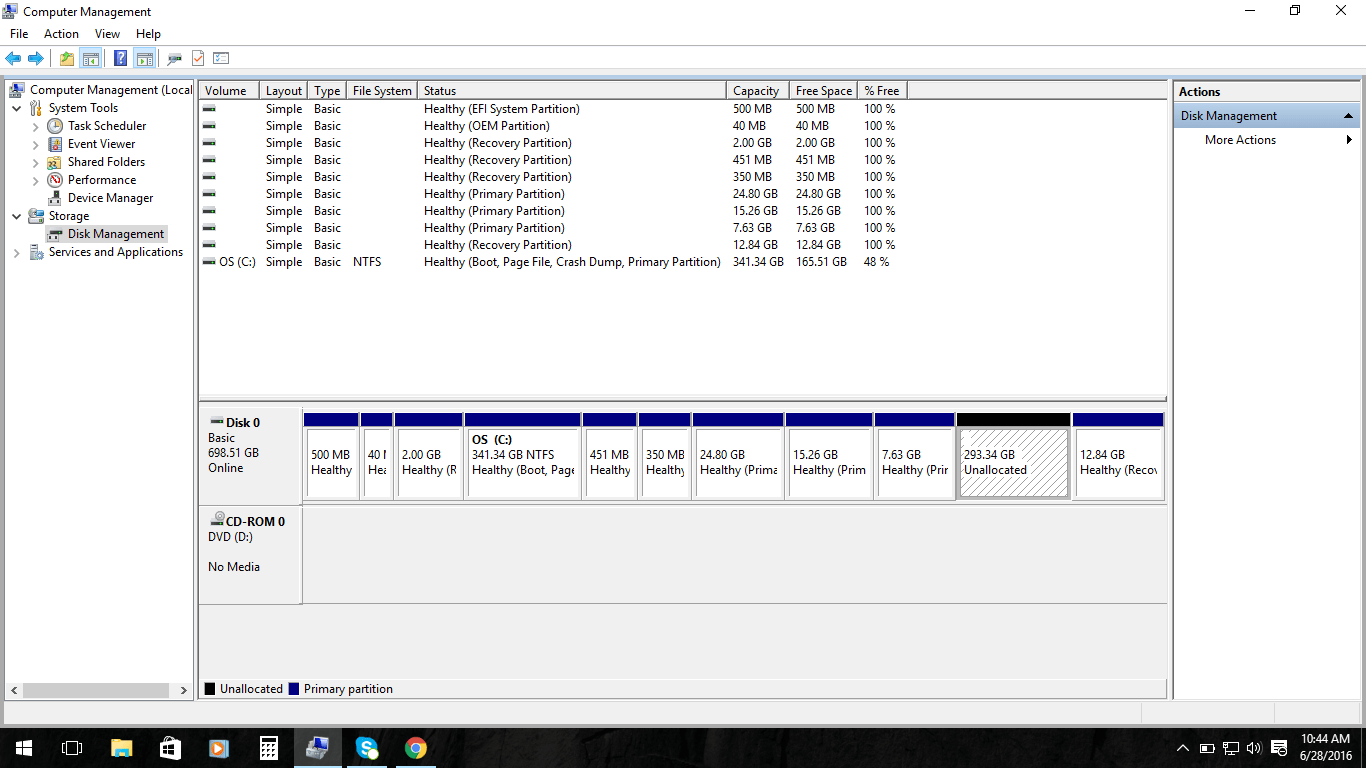The height and width of the screenshot is (768, 1366).
Task: Collapse the System Tools branch
Action: coord(16,107)
